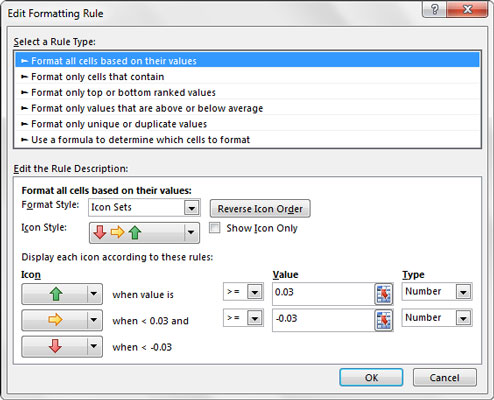Screen dimensions: 494x400
Task: Open the red down arrow icon picker
Action: pyautogui.click(x=62, y=346)
